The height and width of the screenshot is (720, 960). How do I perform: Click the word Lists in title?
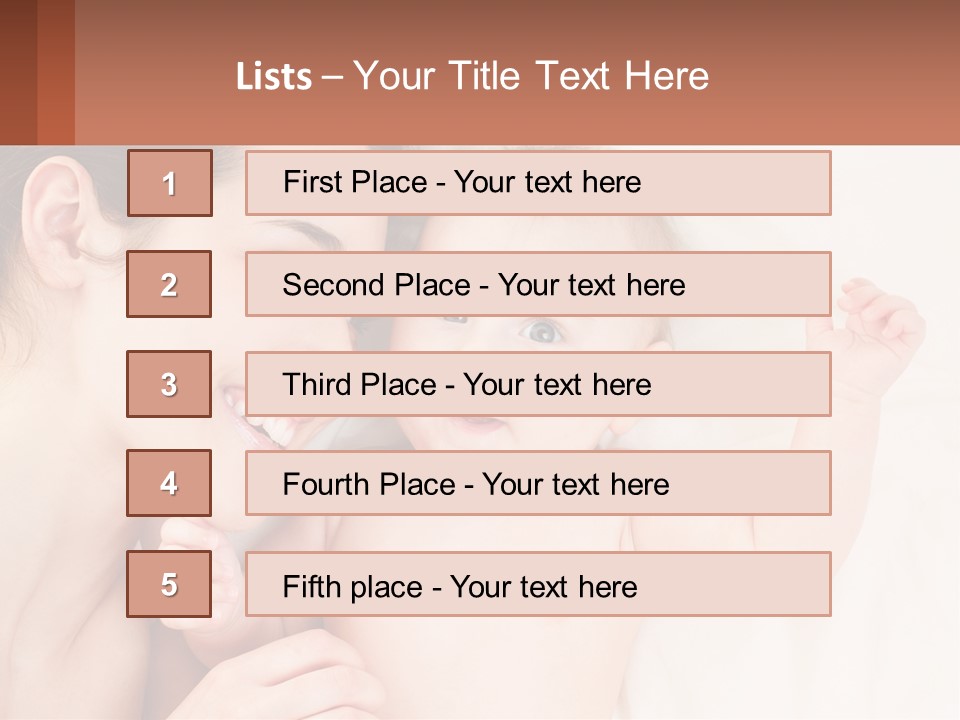tap(274, 77)
